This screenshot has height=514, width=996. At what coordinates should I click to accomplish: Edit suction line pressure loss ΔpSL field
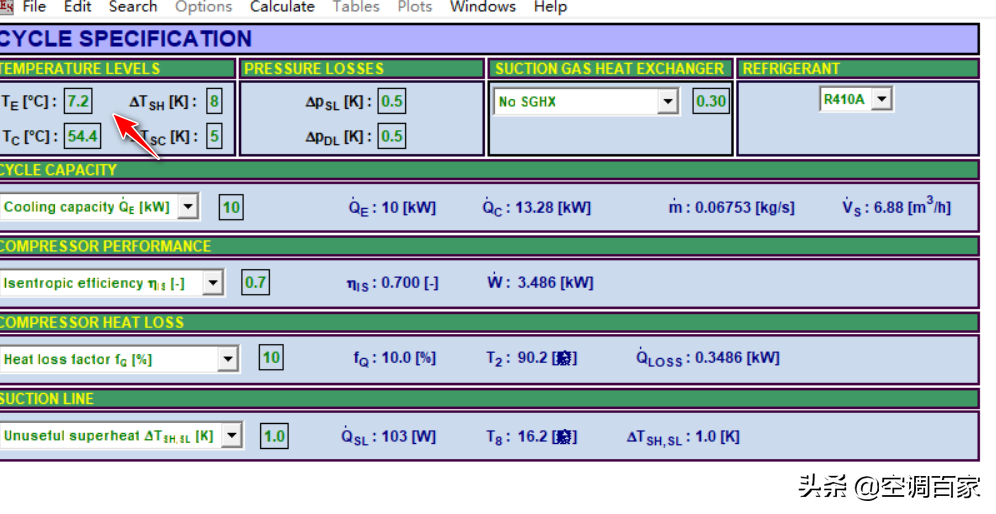(x=391, y=101)
